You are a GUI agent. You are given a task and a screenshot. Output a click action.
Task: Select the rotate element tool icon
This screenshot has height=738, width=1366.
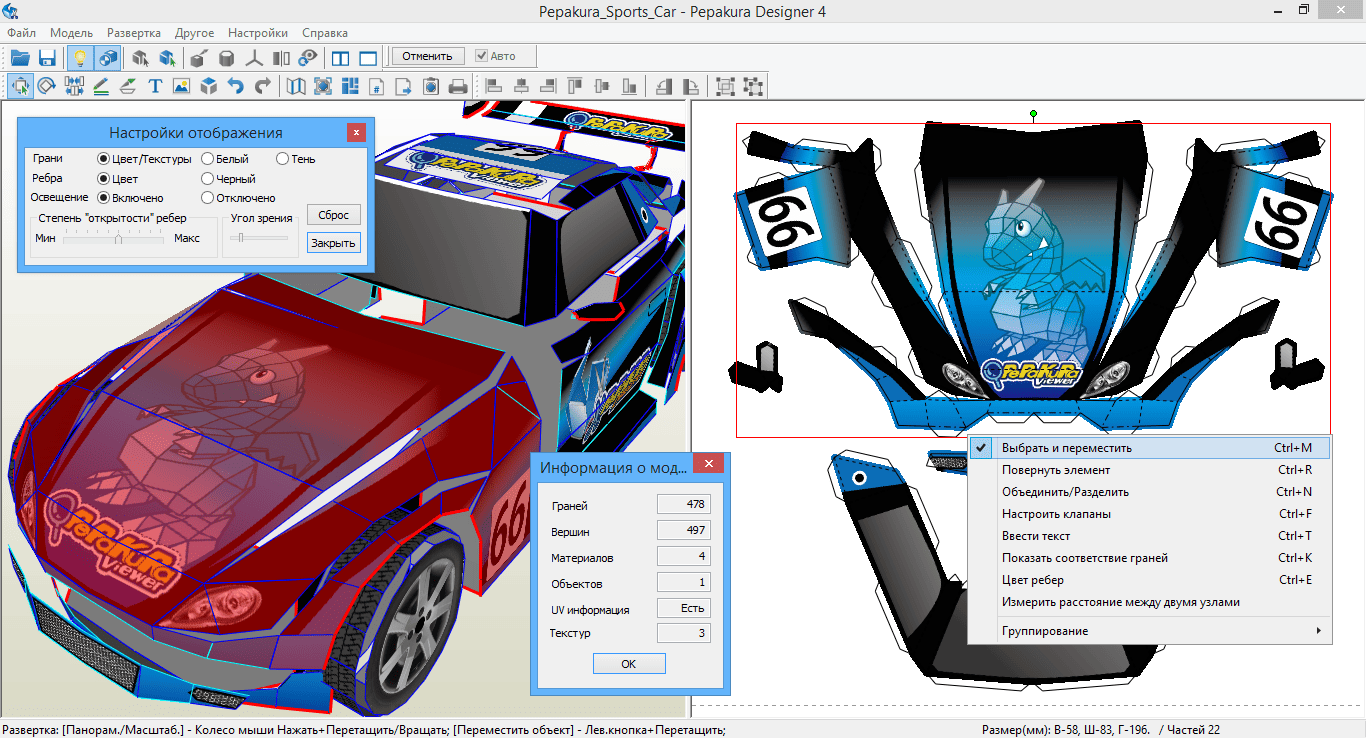point(47,87)
